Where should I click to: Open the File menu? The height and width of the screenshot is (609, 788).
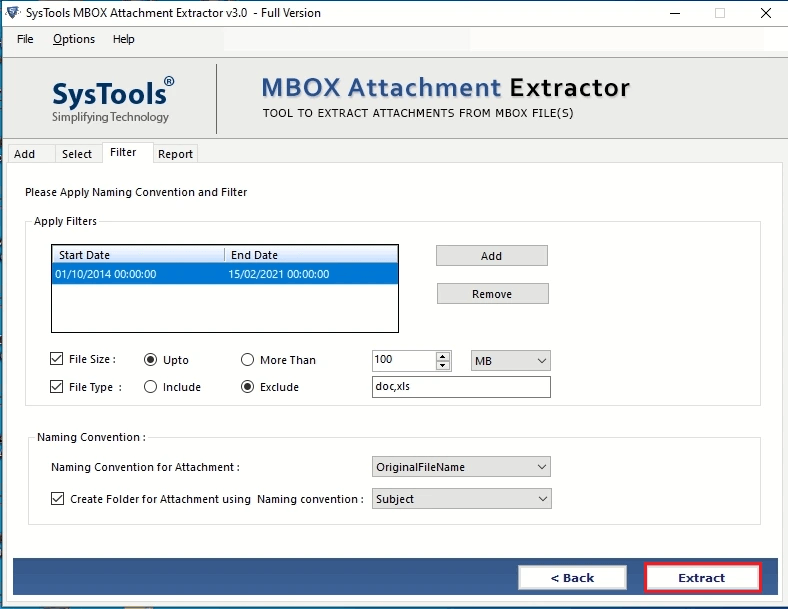coord(25,39)
